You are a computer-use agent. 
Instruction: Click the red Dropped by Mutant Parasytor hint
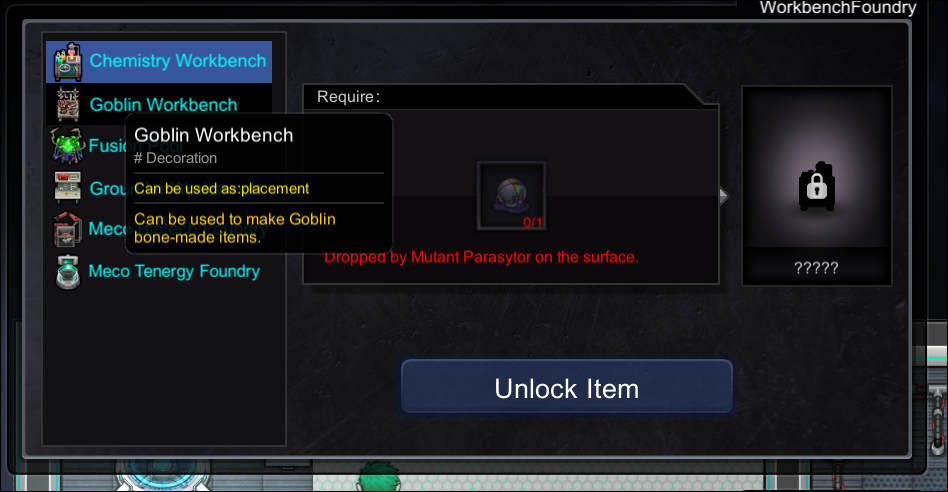(x=481, y=257)
